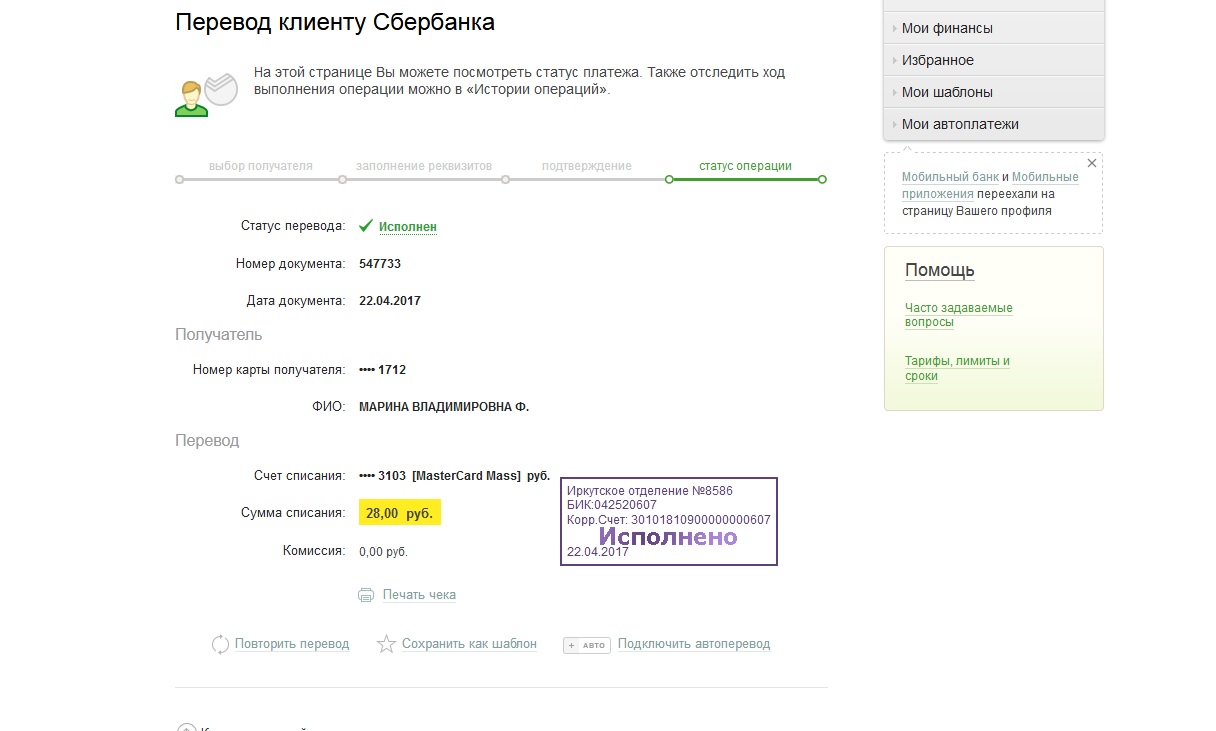
Task: Open the Печать чека link
Action: (x=419, y=595)
